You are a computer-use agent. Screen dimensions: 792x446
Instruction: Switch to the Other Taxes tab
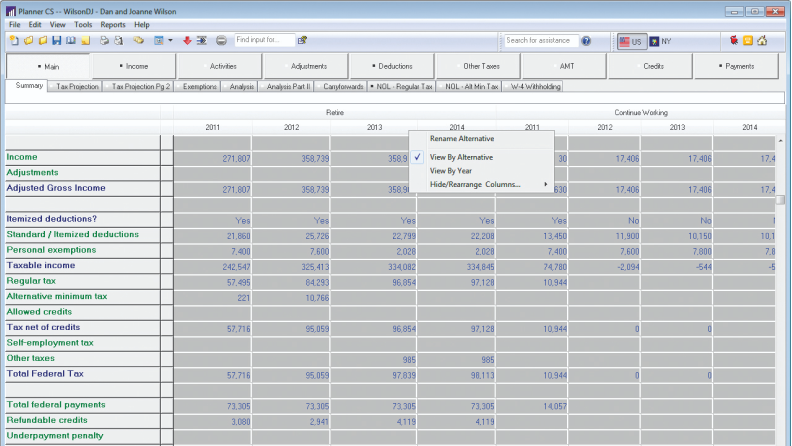pos(478,66)
